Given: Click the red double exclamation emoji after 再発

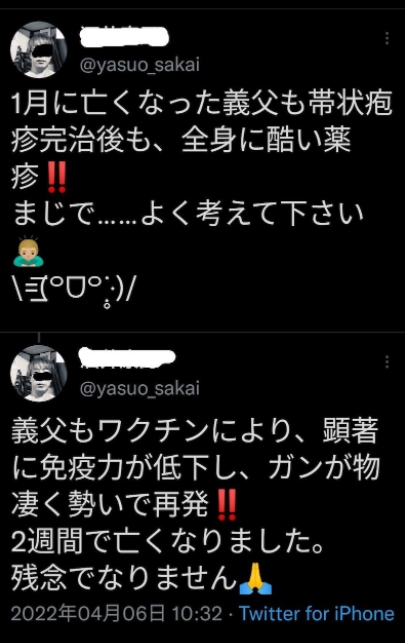Looking at the screenshot, I should pyautogui.click(x=227, y=505).
